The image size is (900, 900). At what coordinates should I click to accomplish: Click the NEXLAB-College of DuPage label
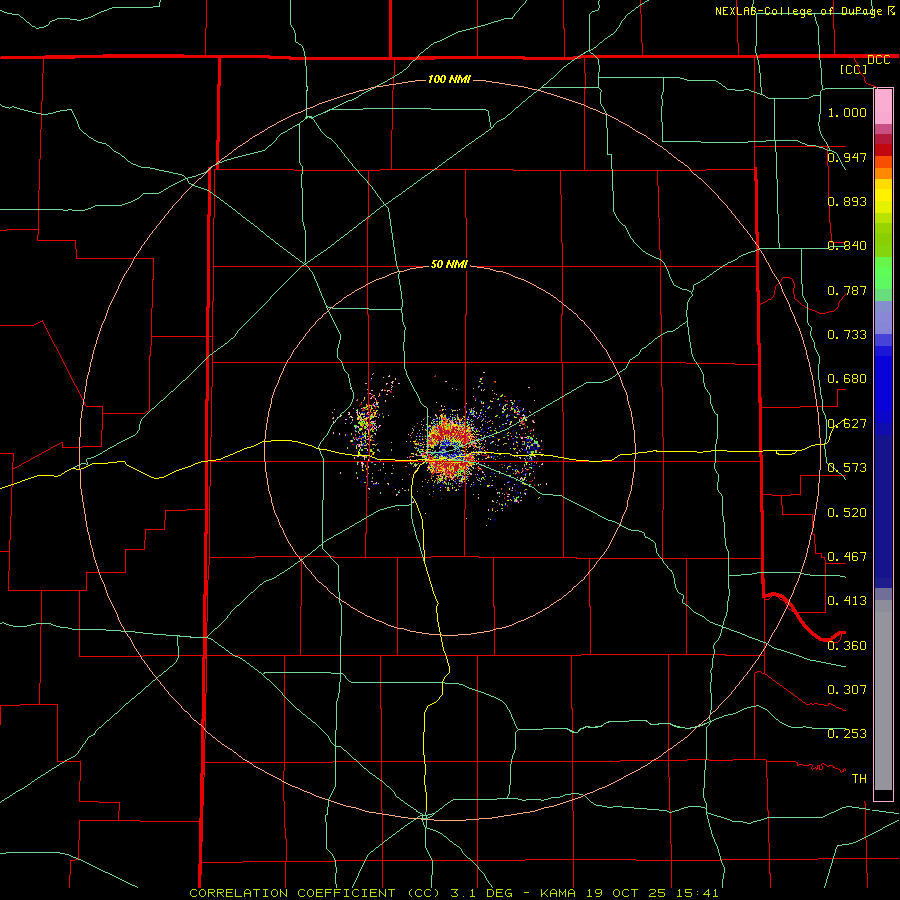(x=798, y=11)
